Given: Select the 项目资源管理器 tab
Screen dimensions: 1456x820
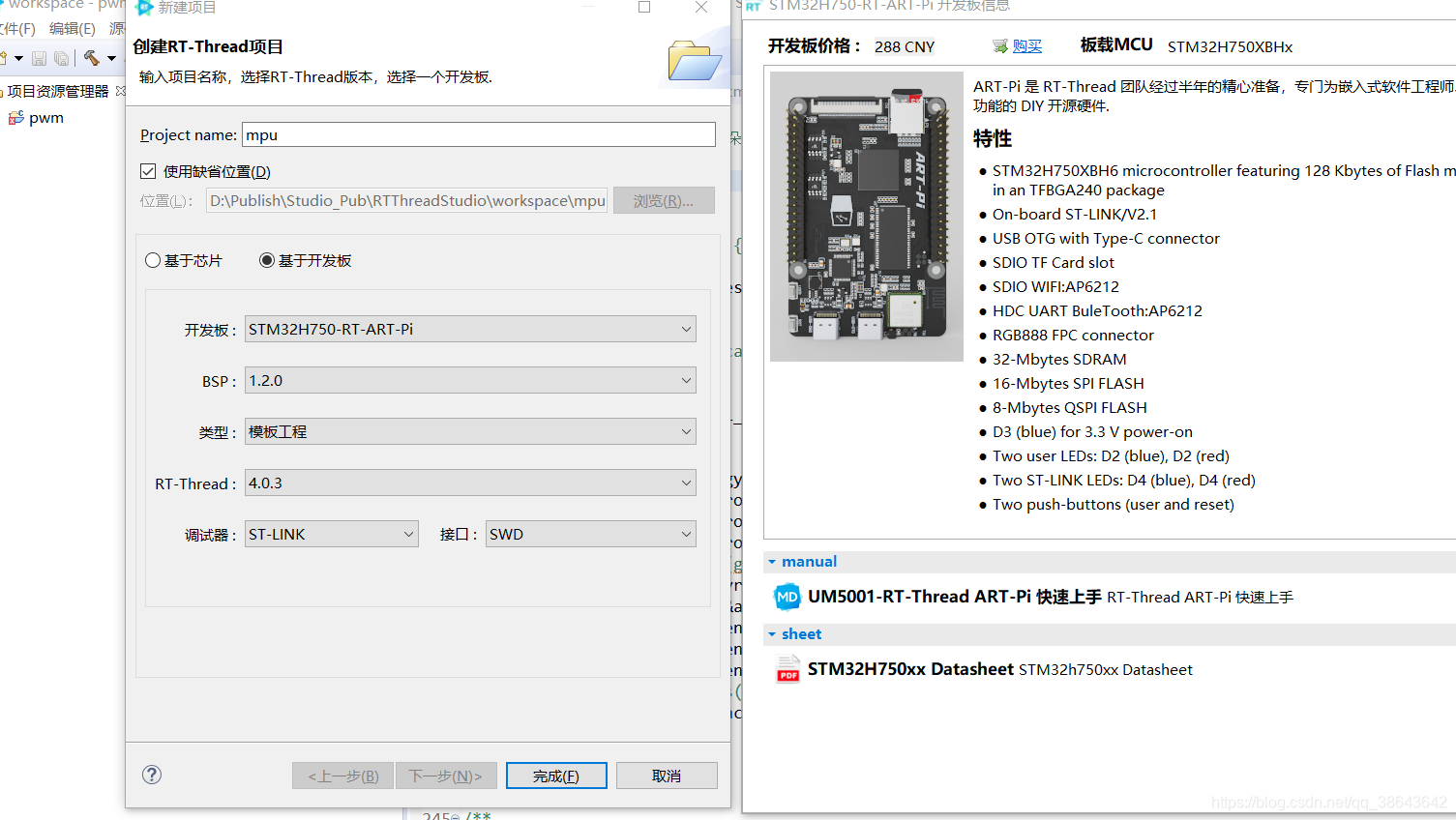Looking at the screenshot, I should click(x=58, y=91).
